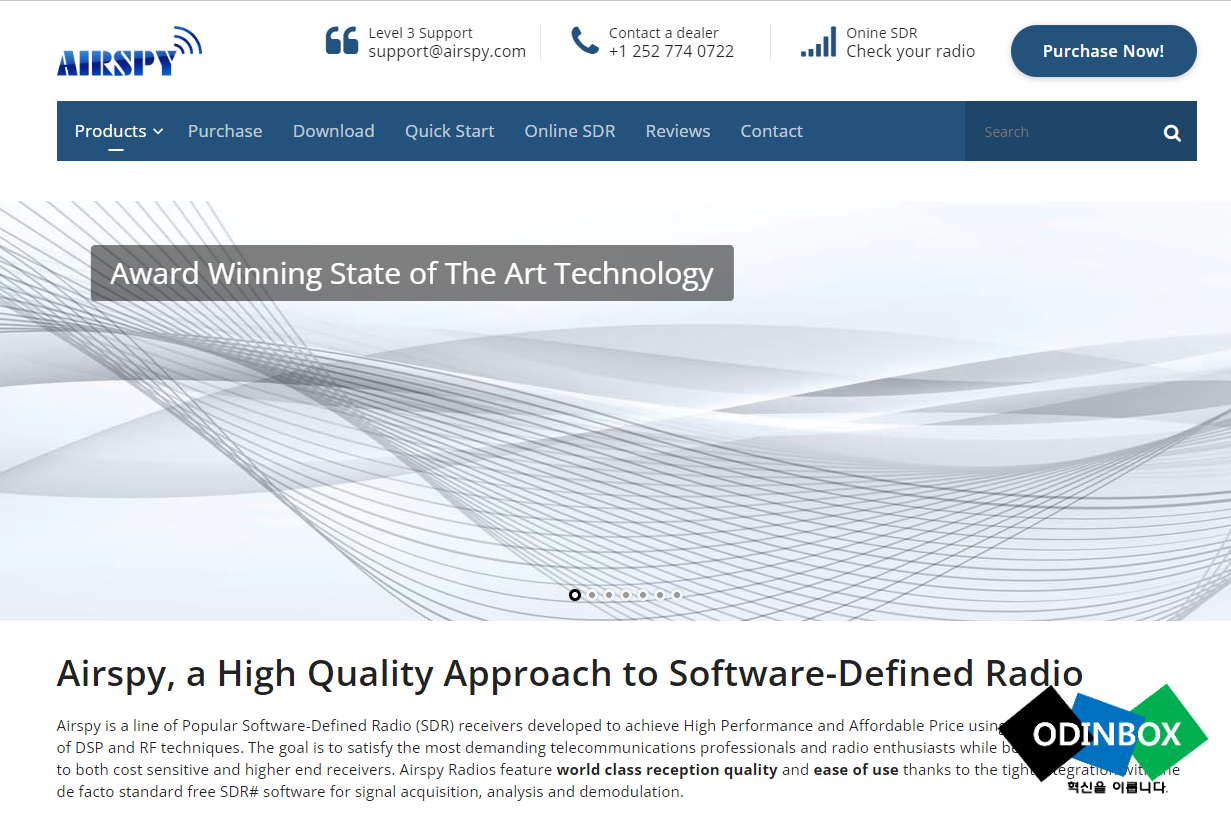Go to Online SDR in navigation bar
The image size is (1231, 819).
(570, 131)
